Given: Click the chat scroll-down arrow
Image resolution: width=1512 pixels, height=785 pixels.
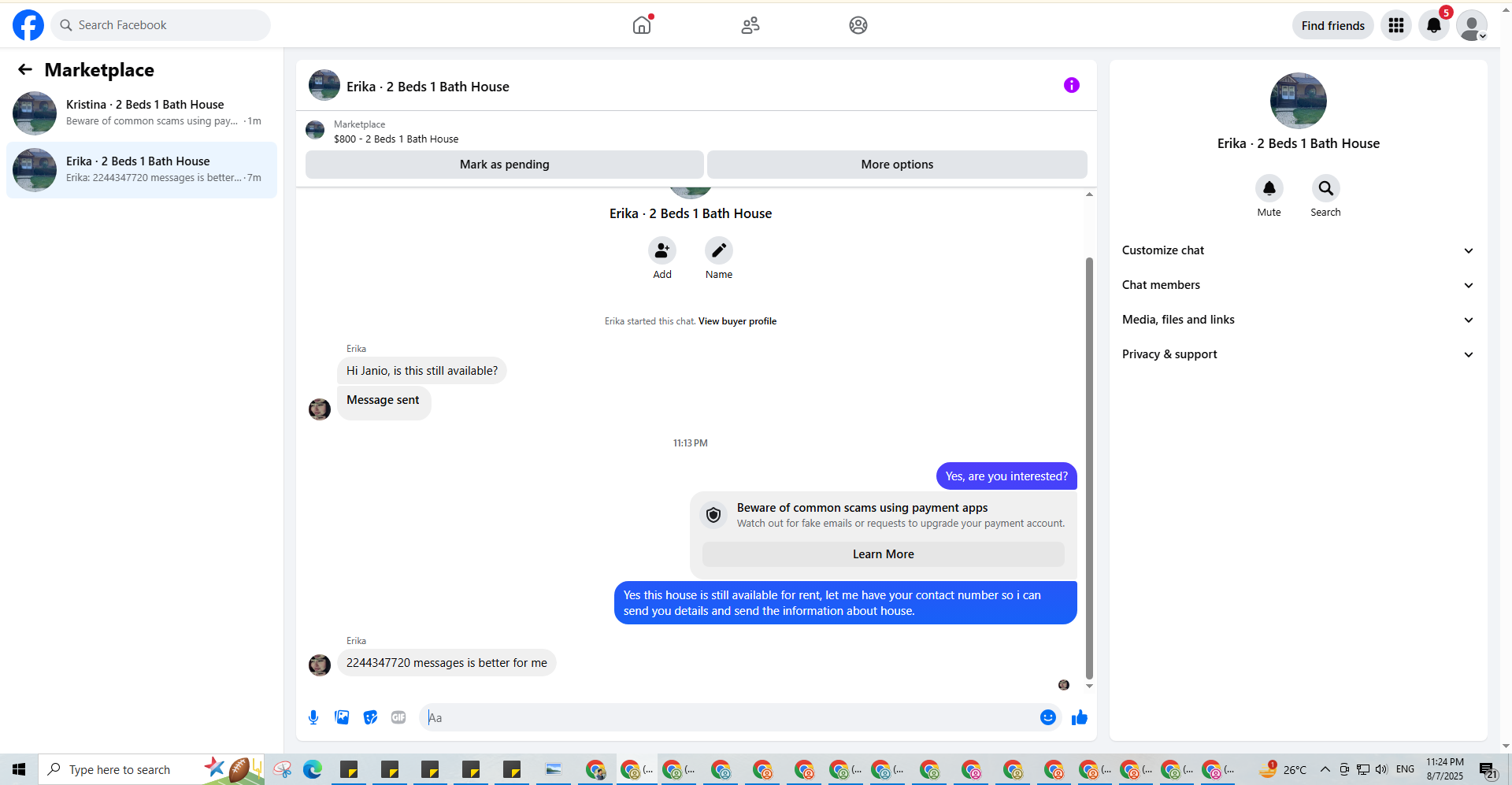Looking at the screenshot, I should pyautogui.click(x=1090, y=686).
